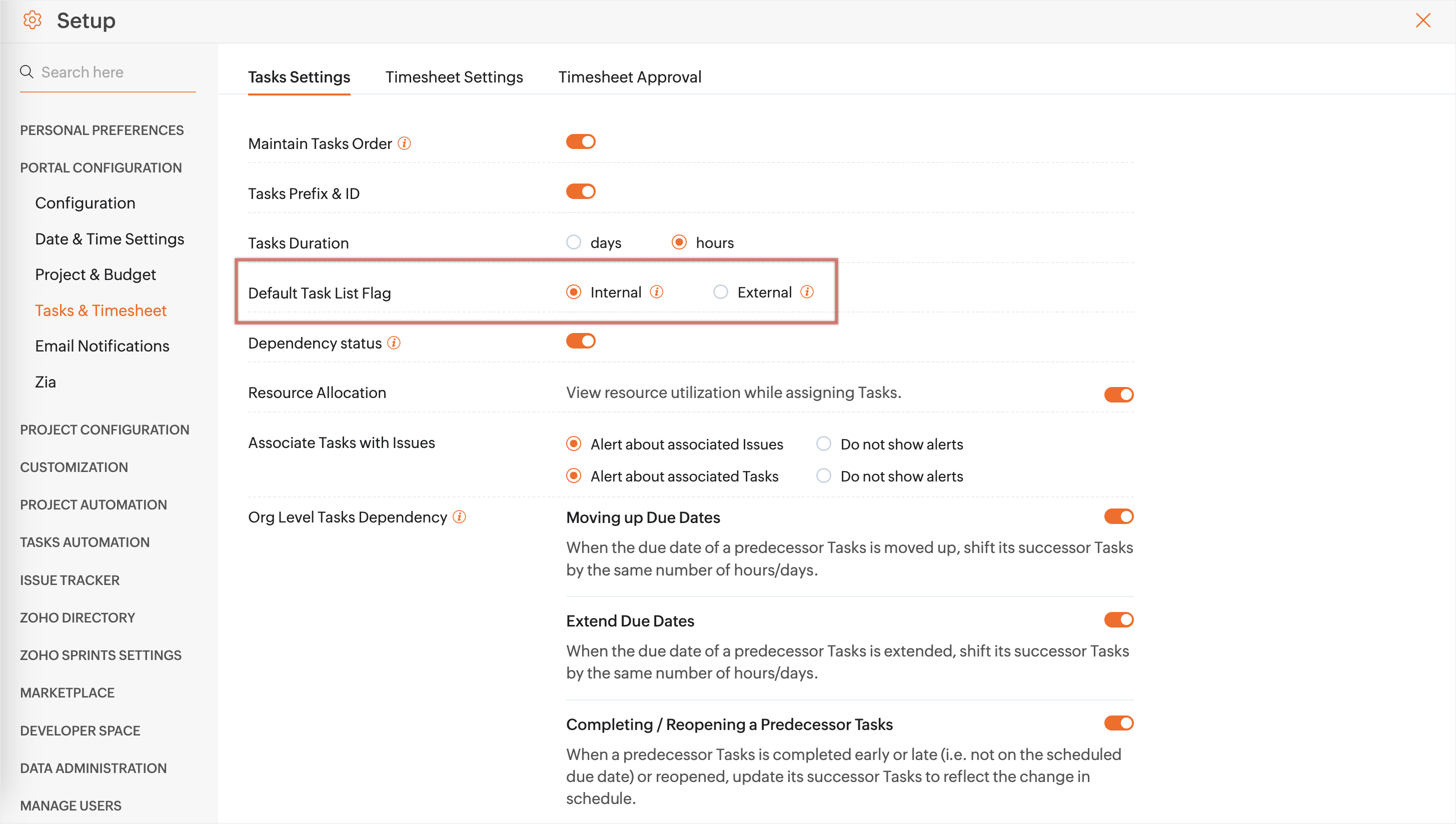1456x824 pixels.
Task: Expand the Tasks Automation section
Action: [x=85, y=542]
